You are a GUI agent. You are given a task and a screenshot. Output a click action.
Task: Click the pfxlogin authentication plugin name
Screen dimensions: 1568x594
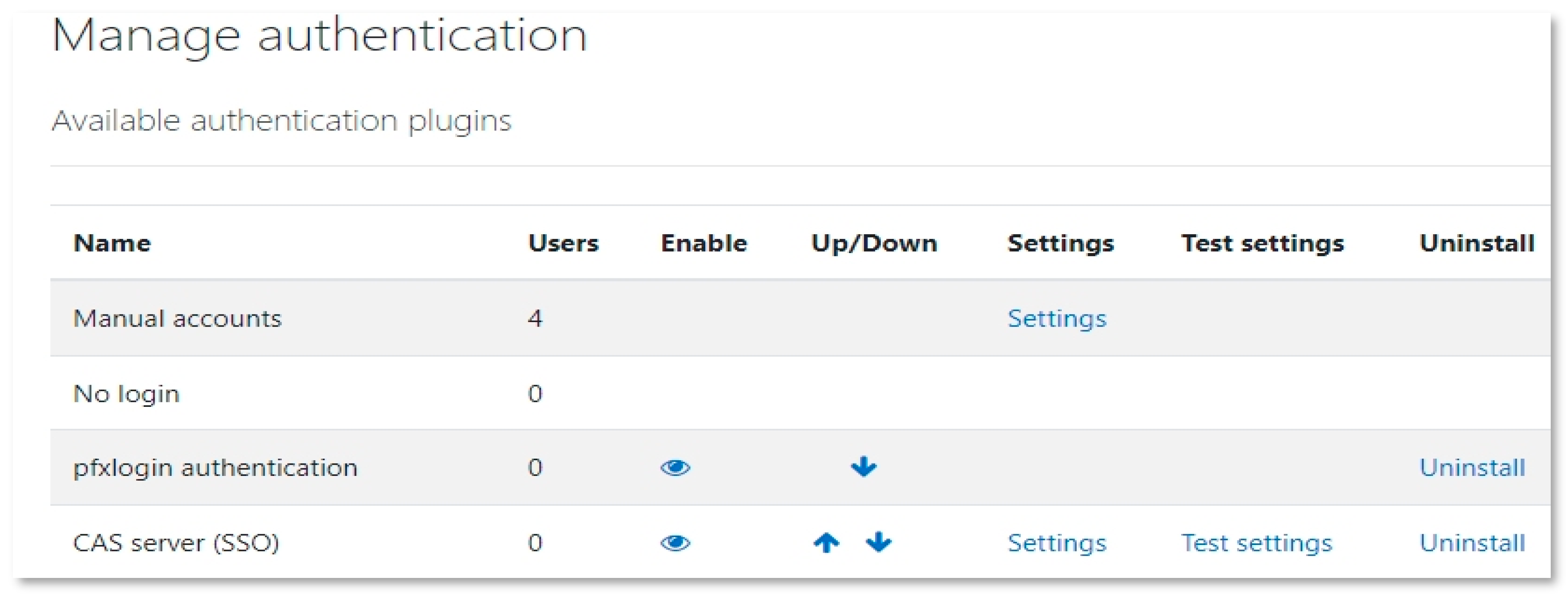coord(215,468)
